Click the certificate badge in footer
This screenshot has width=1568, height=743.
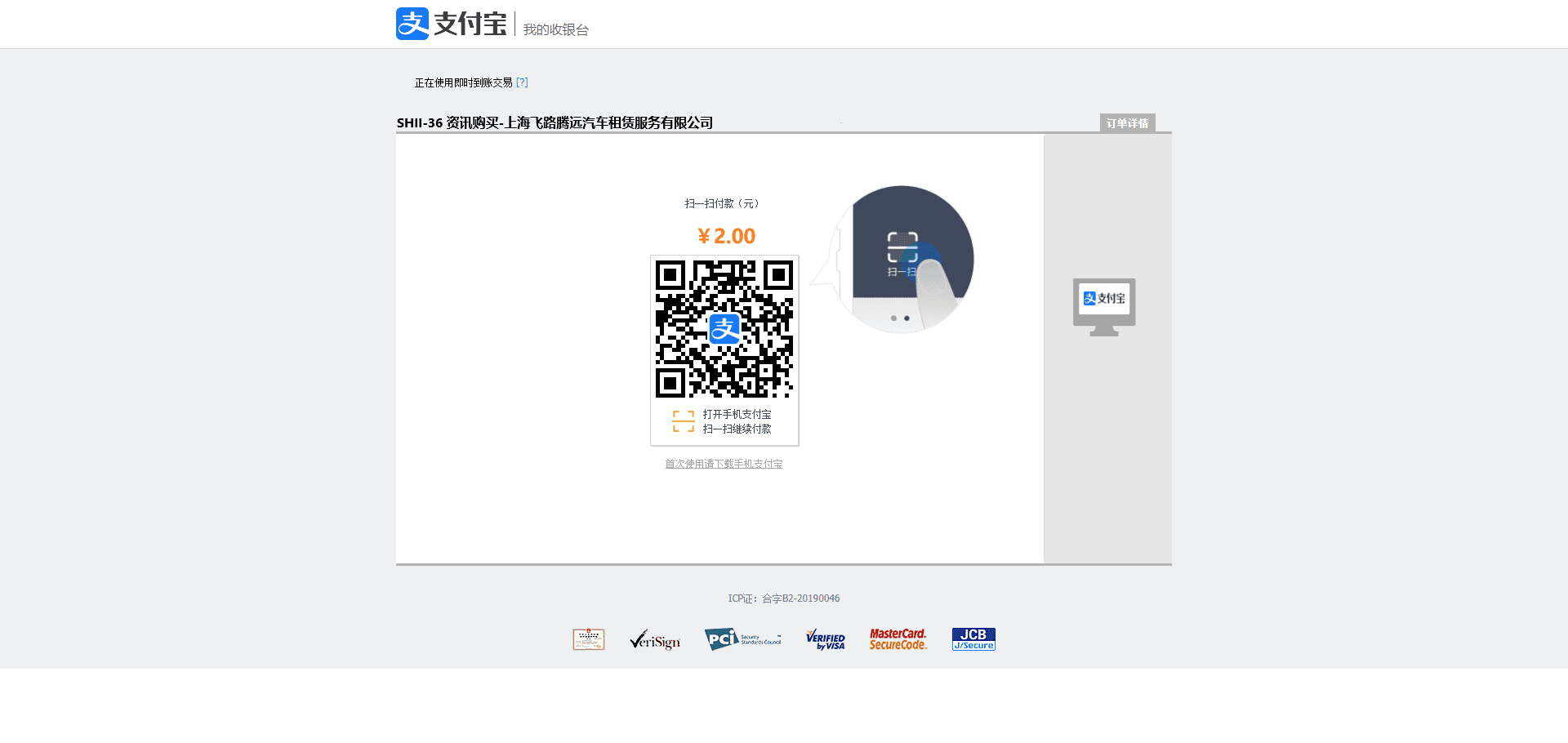[x=589, y=639]
